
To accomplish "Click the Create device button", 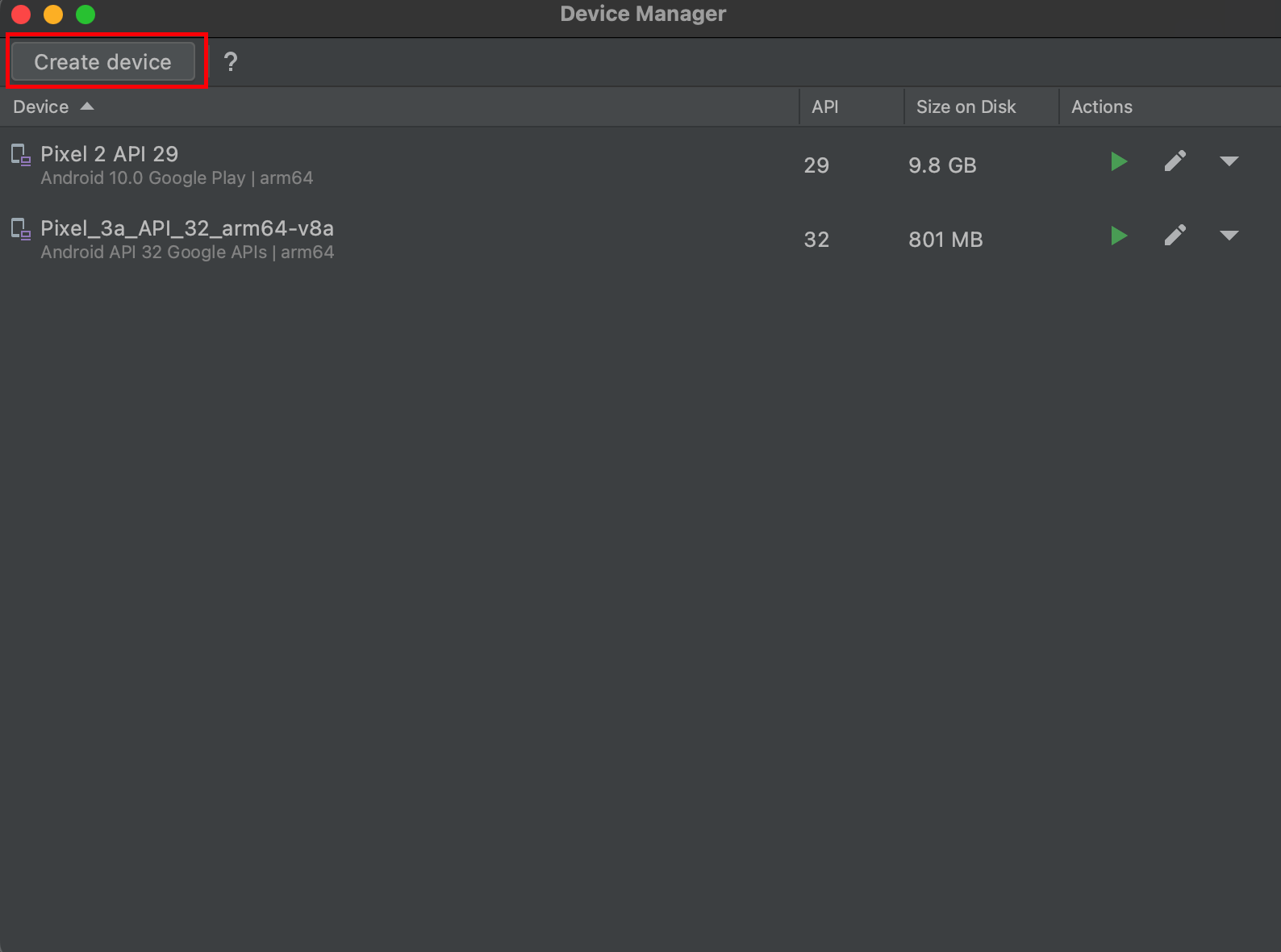I will [103, 62].
